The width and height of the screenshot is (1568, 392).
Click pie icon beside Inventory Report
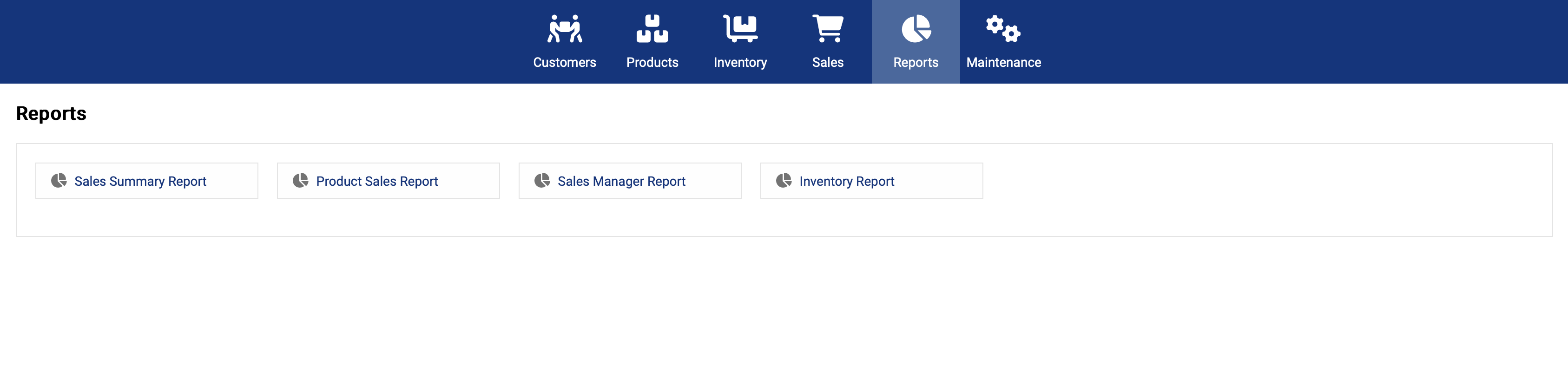click(784, 181)
